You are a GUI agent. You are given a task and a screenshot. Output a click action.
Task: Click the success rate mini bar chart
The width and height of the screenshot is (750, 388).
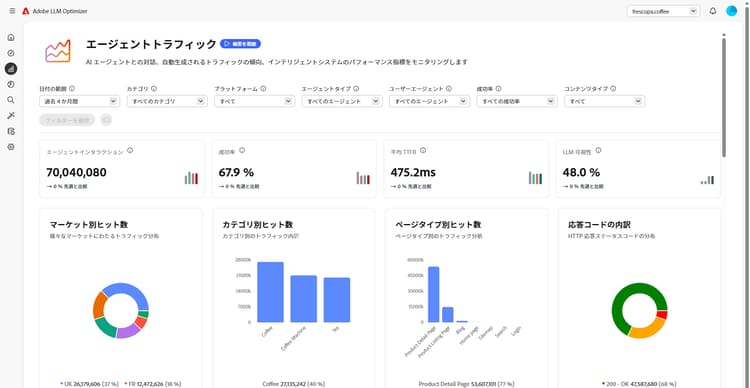[x=363, y=178]
